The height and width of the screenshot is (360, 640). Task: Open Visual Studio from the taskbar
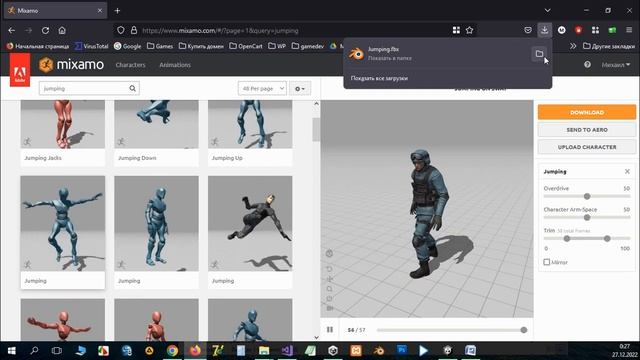(x=287, y=350)
